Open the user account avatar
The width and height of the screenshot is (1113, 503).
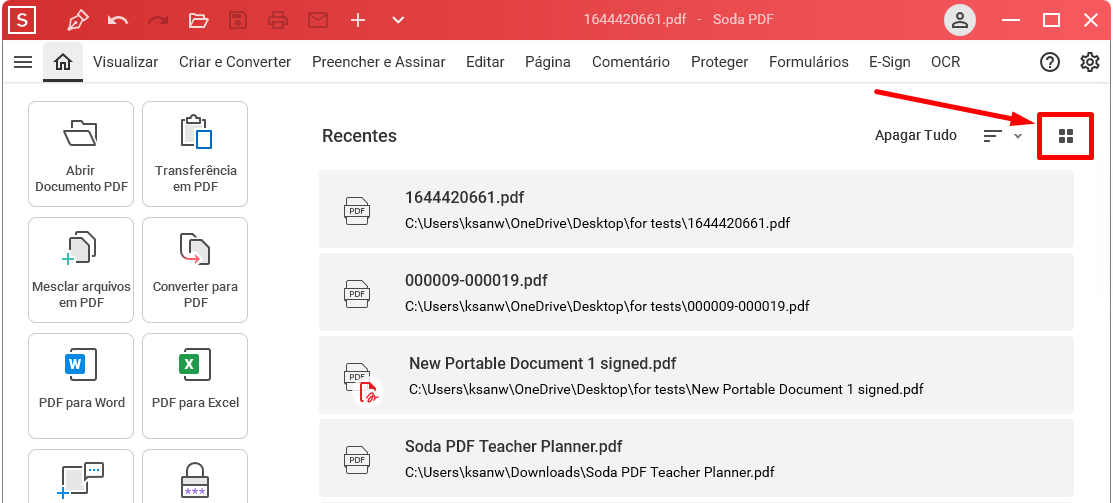(x=960, y=20)
